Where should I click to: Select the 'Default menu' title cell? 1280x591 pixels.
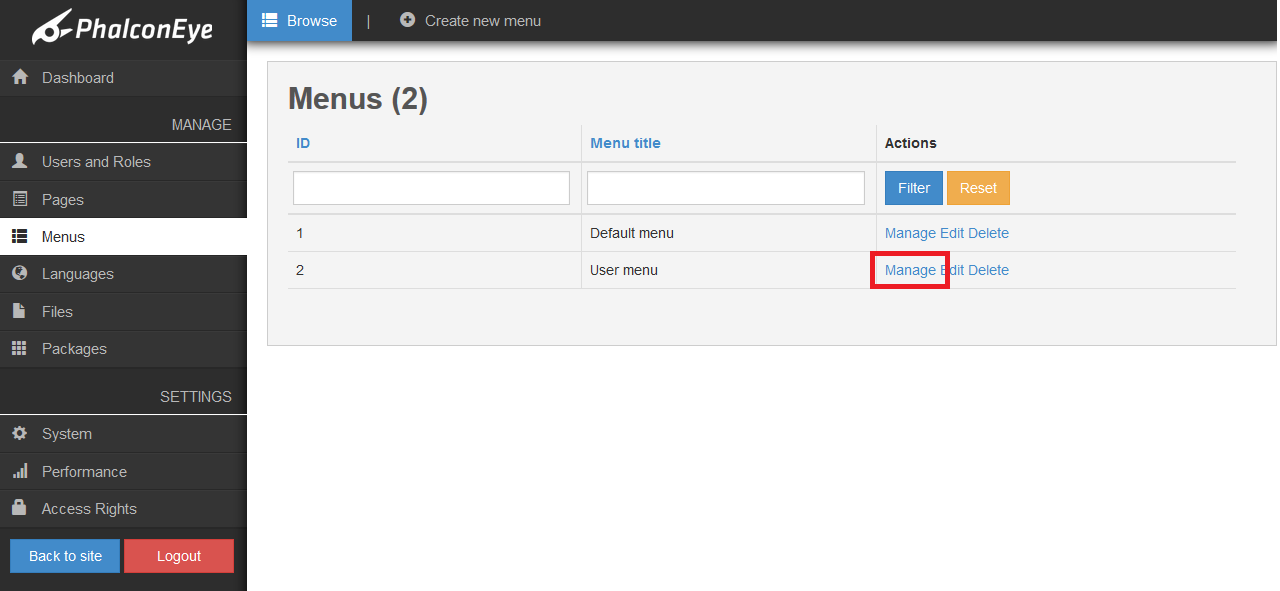[729, 233]
